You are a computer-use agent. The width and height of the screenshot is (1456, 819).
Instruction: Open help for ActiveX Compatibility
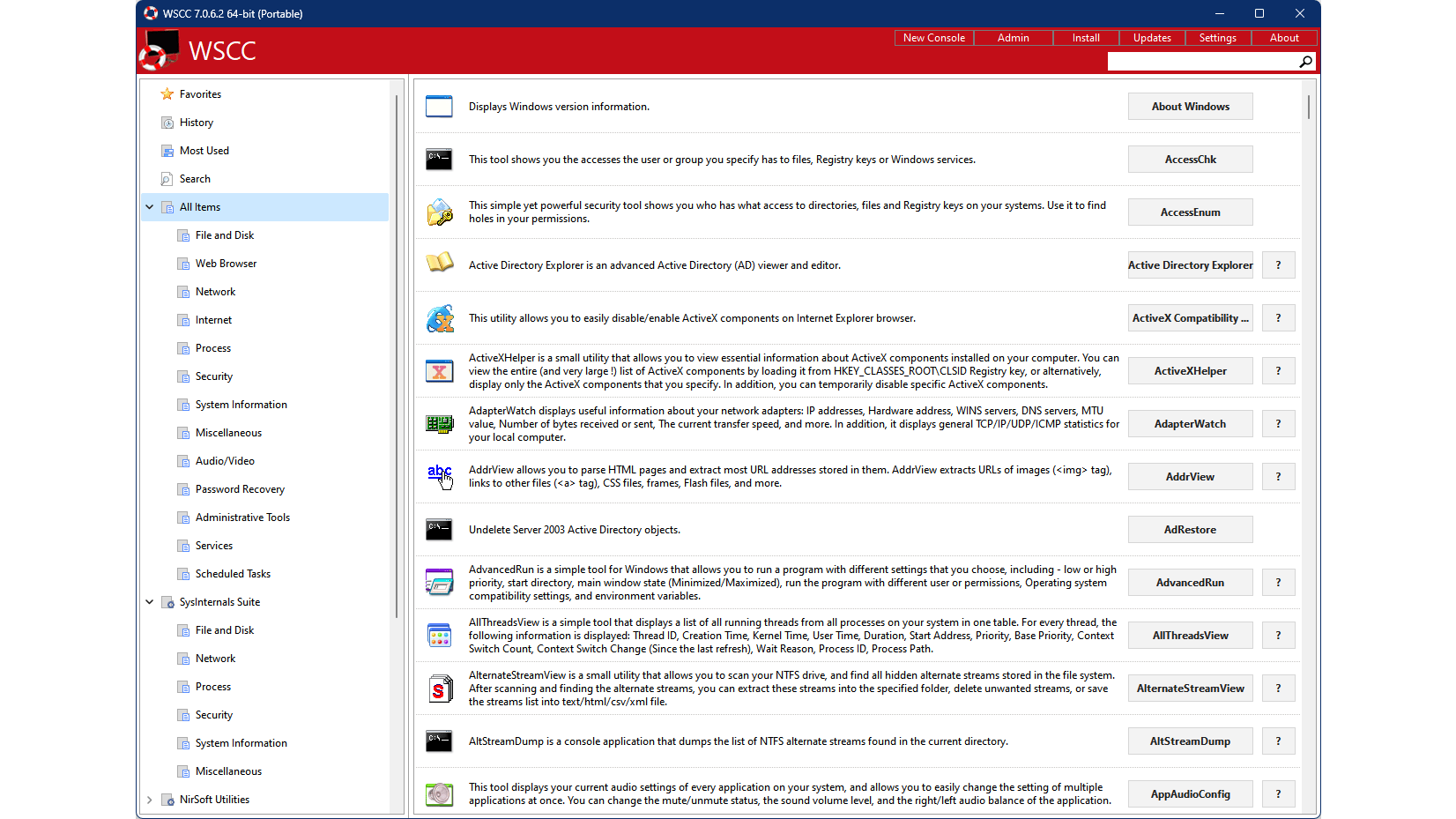[1278, 318]
